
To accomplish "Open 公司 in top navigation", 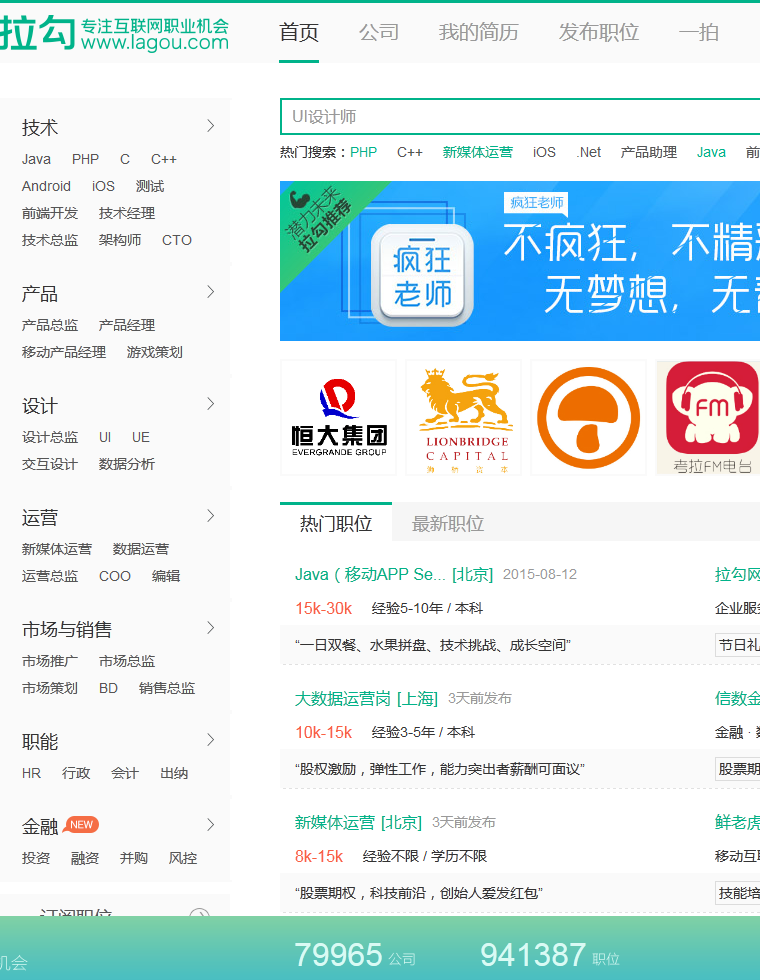I will coord(379,32).
